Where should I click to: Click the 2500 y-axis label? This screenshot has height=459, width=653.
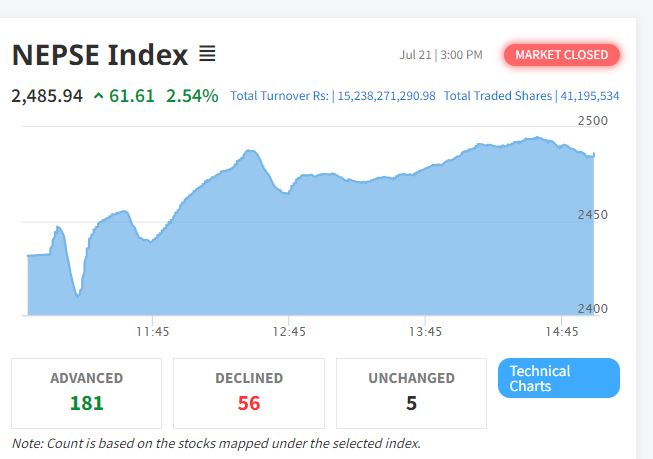click(x=592, y=121)
